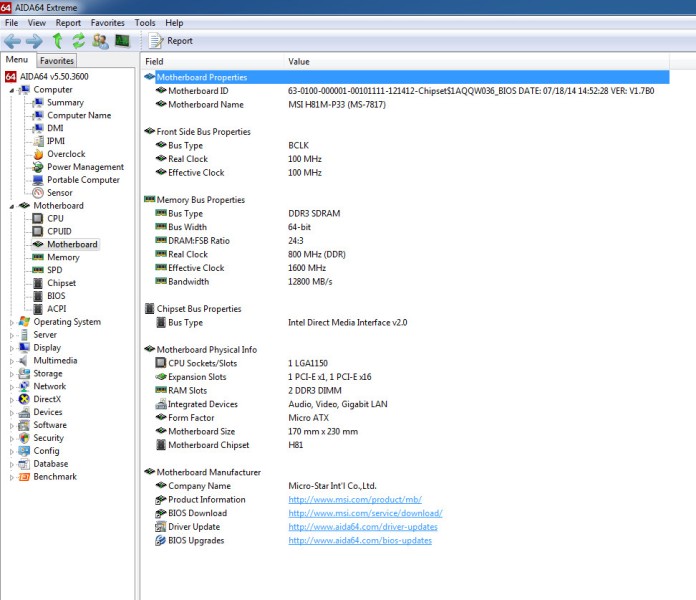The height and width of the screenshot is (600, 696).
Task: Open the users icon in toolbar
Action: point(100,41)
